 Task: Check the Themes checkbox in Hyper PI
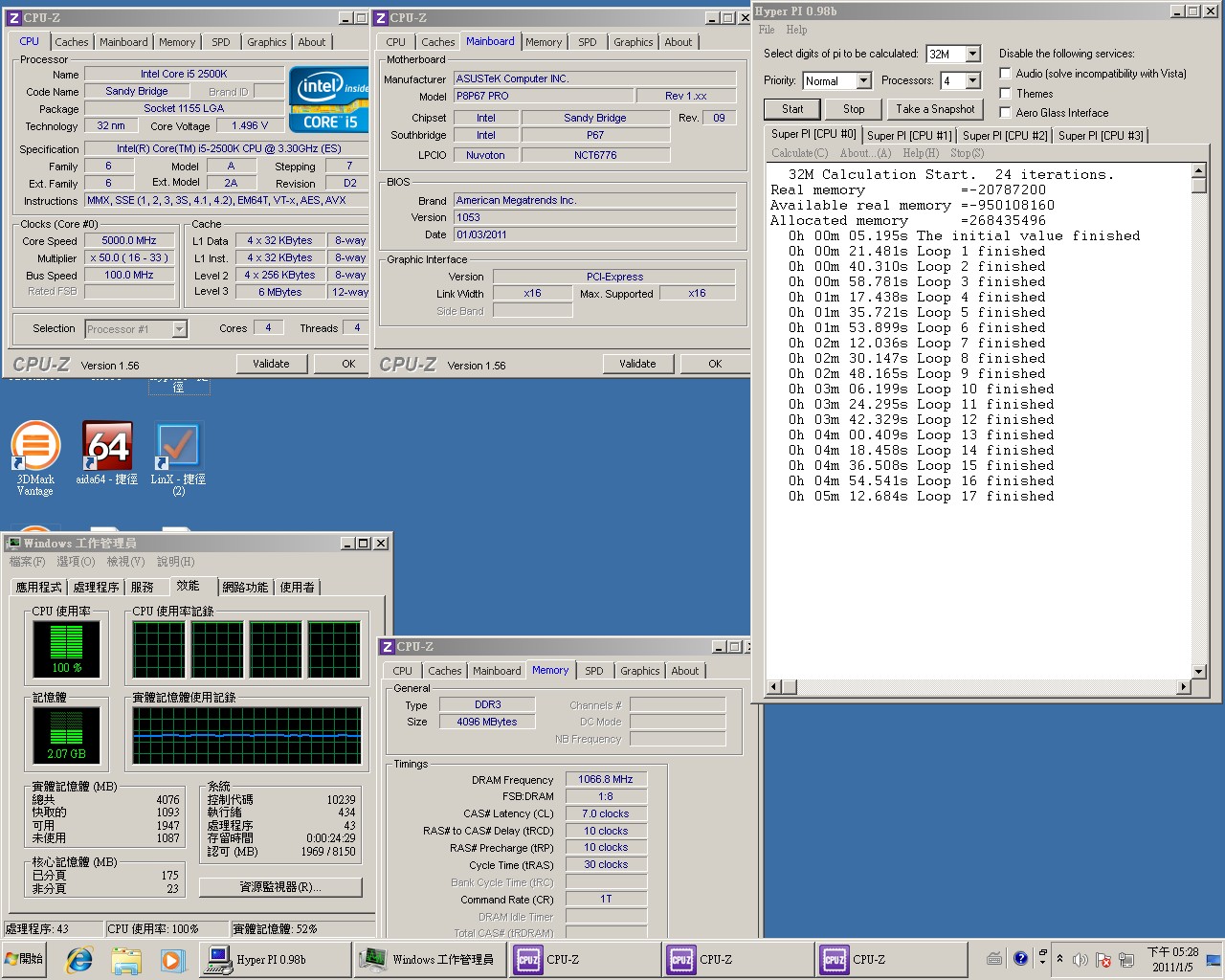click(1005, 93)
